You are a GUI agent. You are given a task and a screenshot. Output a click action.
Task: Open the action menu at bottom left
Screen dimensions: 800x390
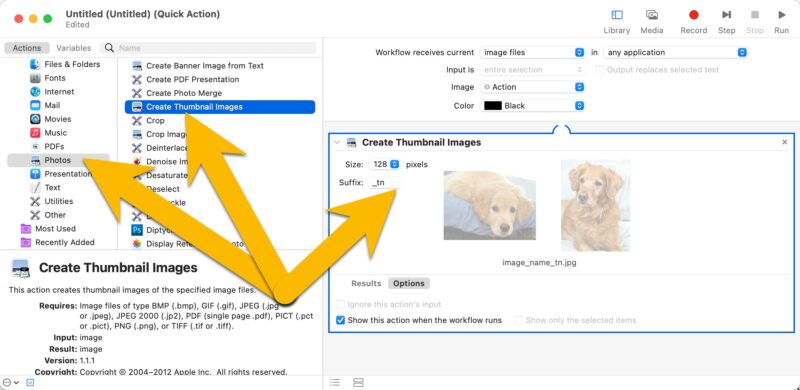10,382
